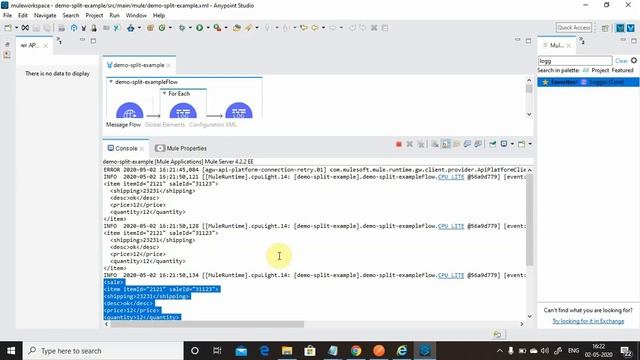Collapse the For Each scope triangle
Image resolution: width=640 pixels, height=360 pixels.
pyautogui.click(x=164, y=93)
